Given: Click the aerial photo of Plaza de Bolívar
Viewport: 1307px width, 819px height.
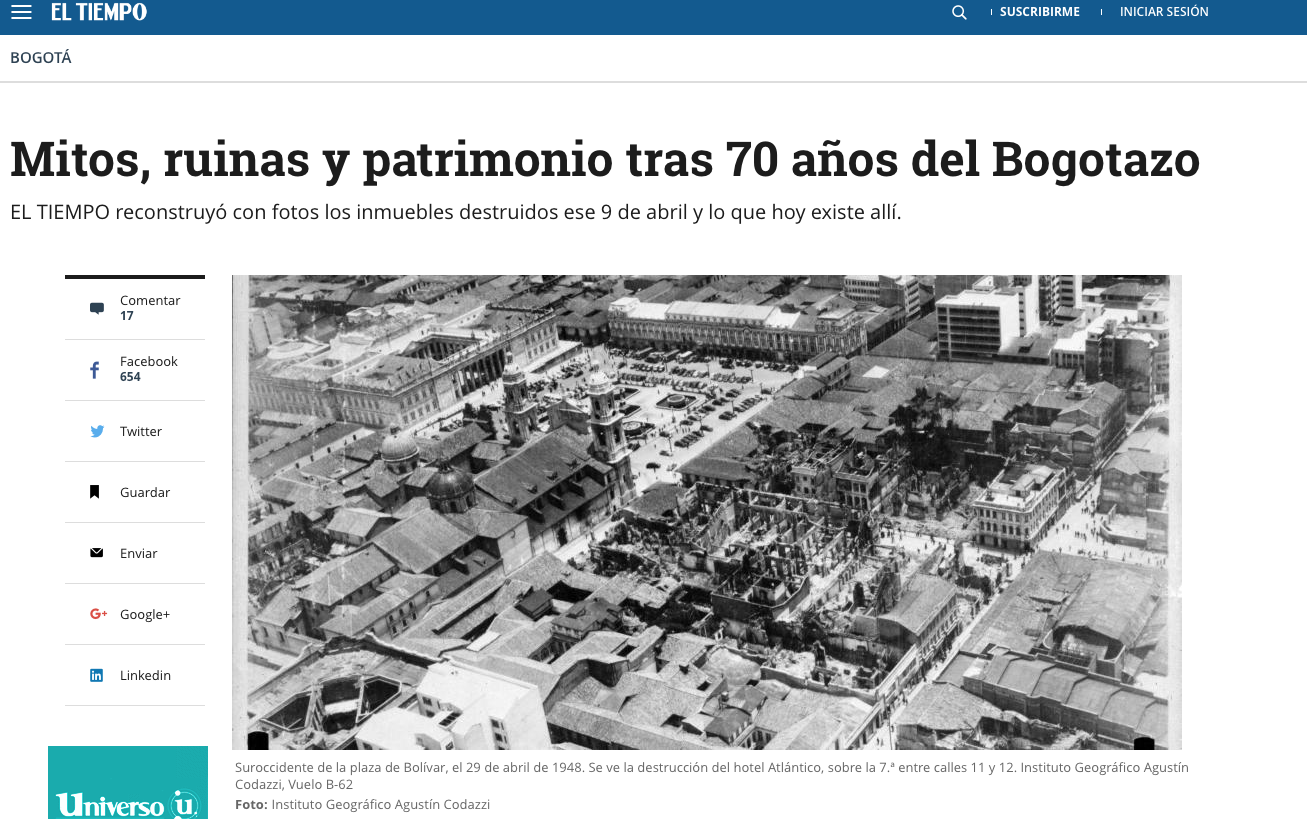Looking at the screenshot, I should (x=707, y=512).
